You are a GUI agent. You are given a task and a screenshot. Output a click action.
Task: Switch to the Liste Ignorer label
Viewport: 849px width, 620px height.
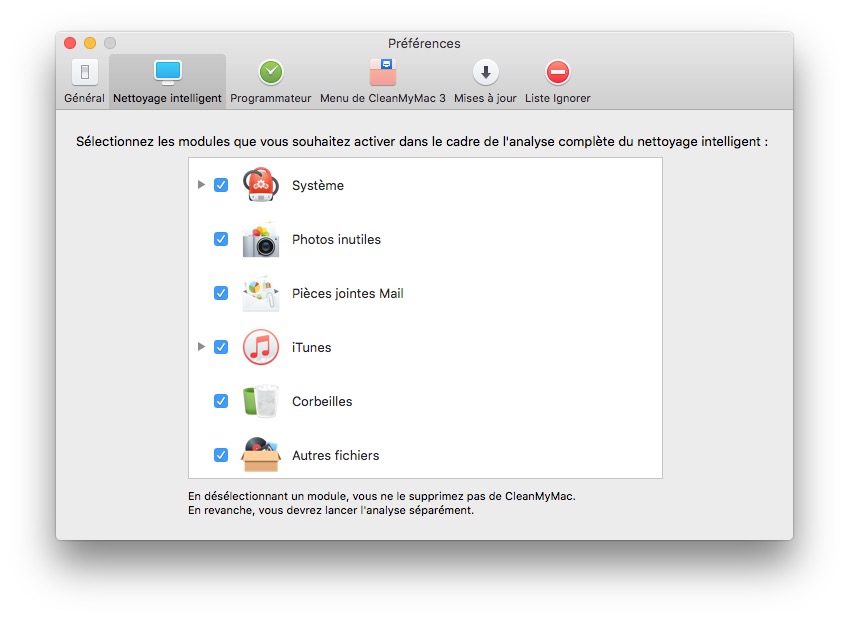coord(558,99)
